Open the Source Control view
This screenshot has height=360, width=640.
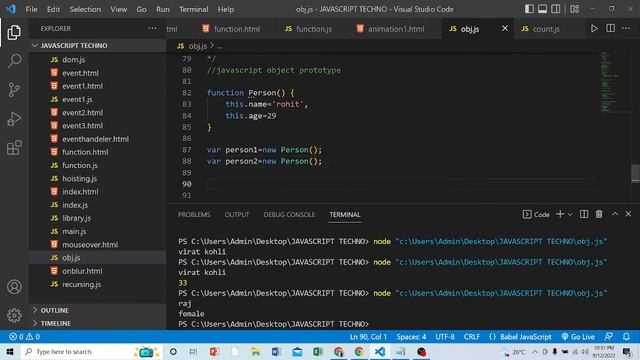tap(14, 89)
